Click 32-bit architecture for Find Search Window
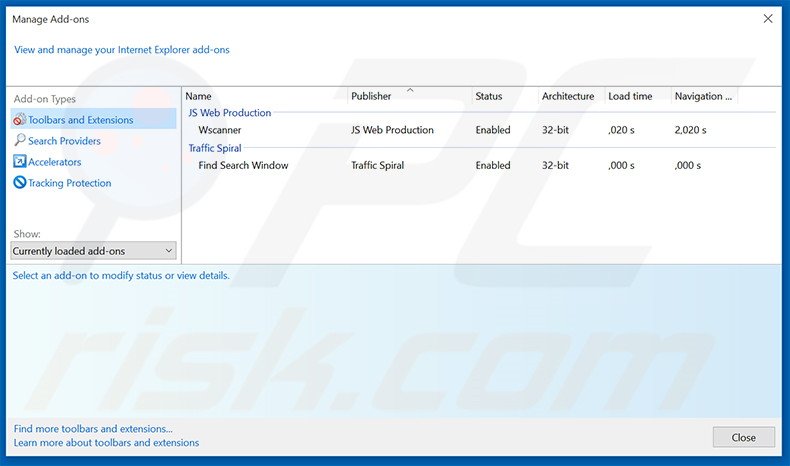Screen dimensions: 790x466 [x=555, y=165]
